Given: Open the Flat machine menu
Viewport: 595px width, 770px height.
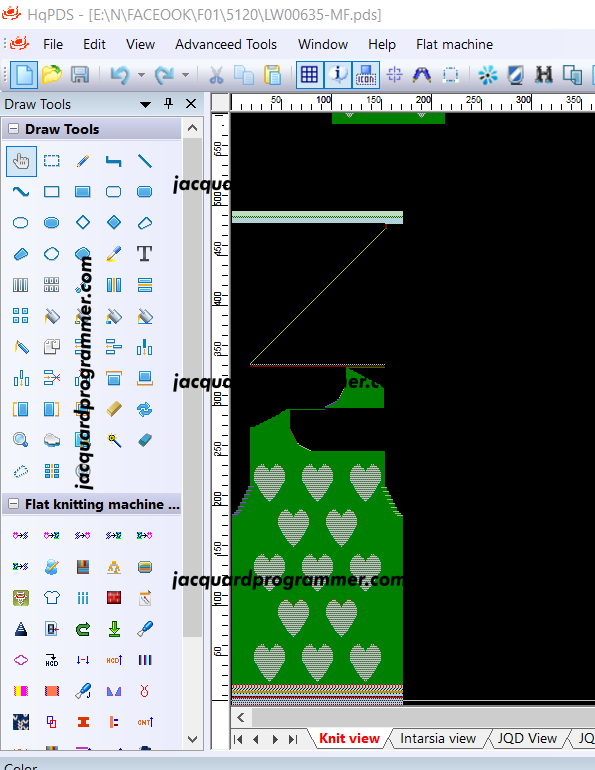Looking at the screenshot, I should (x=455, y=44).
